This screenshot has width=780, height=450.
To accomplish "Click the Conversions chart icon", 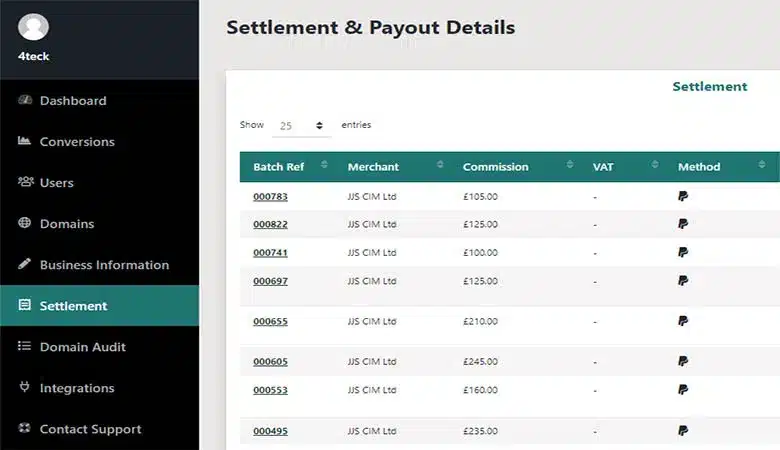I will pos(25,141).
